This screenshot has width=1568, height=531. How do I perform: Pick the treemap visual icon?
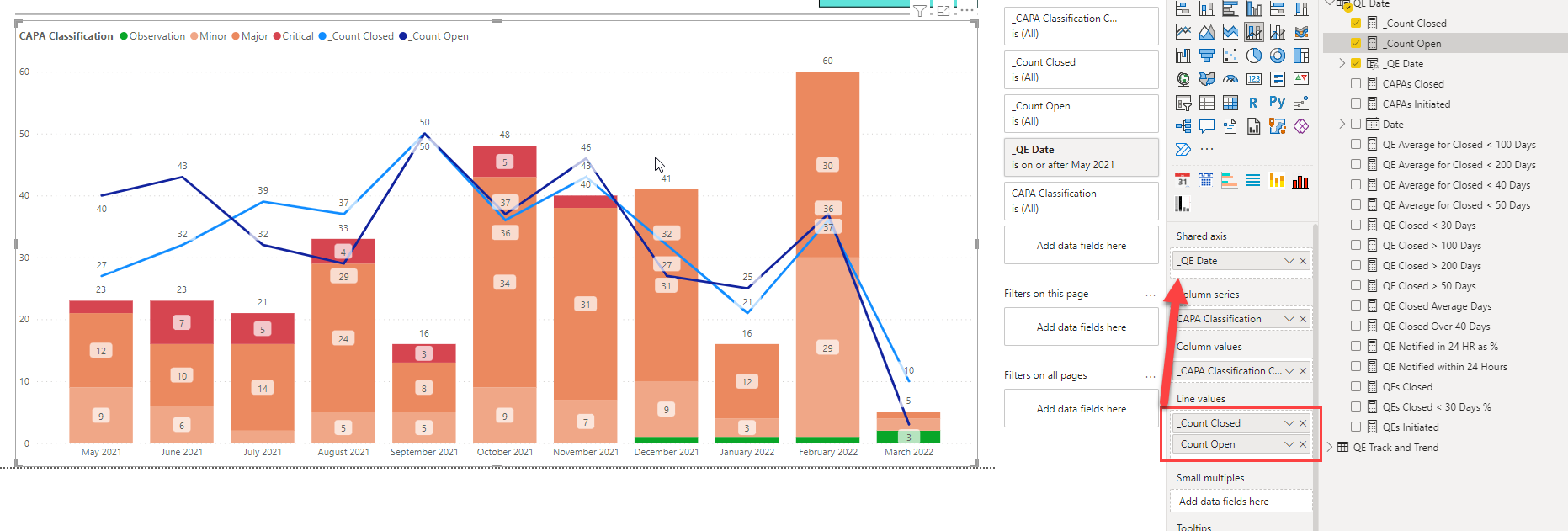[1301, 56]
